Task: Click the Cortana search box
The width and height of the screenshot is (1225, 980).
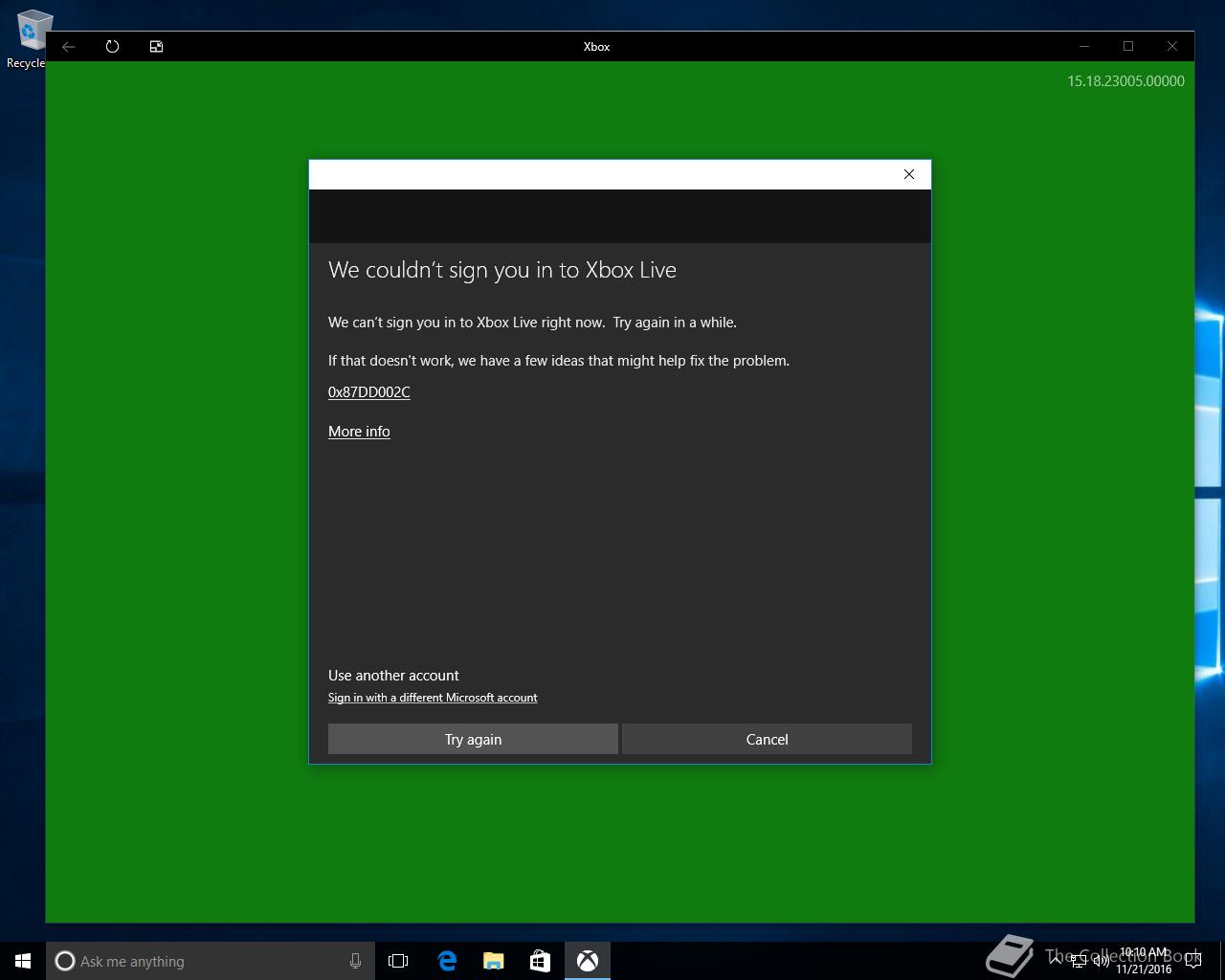Action: pos(211,961)
